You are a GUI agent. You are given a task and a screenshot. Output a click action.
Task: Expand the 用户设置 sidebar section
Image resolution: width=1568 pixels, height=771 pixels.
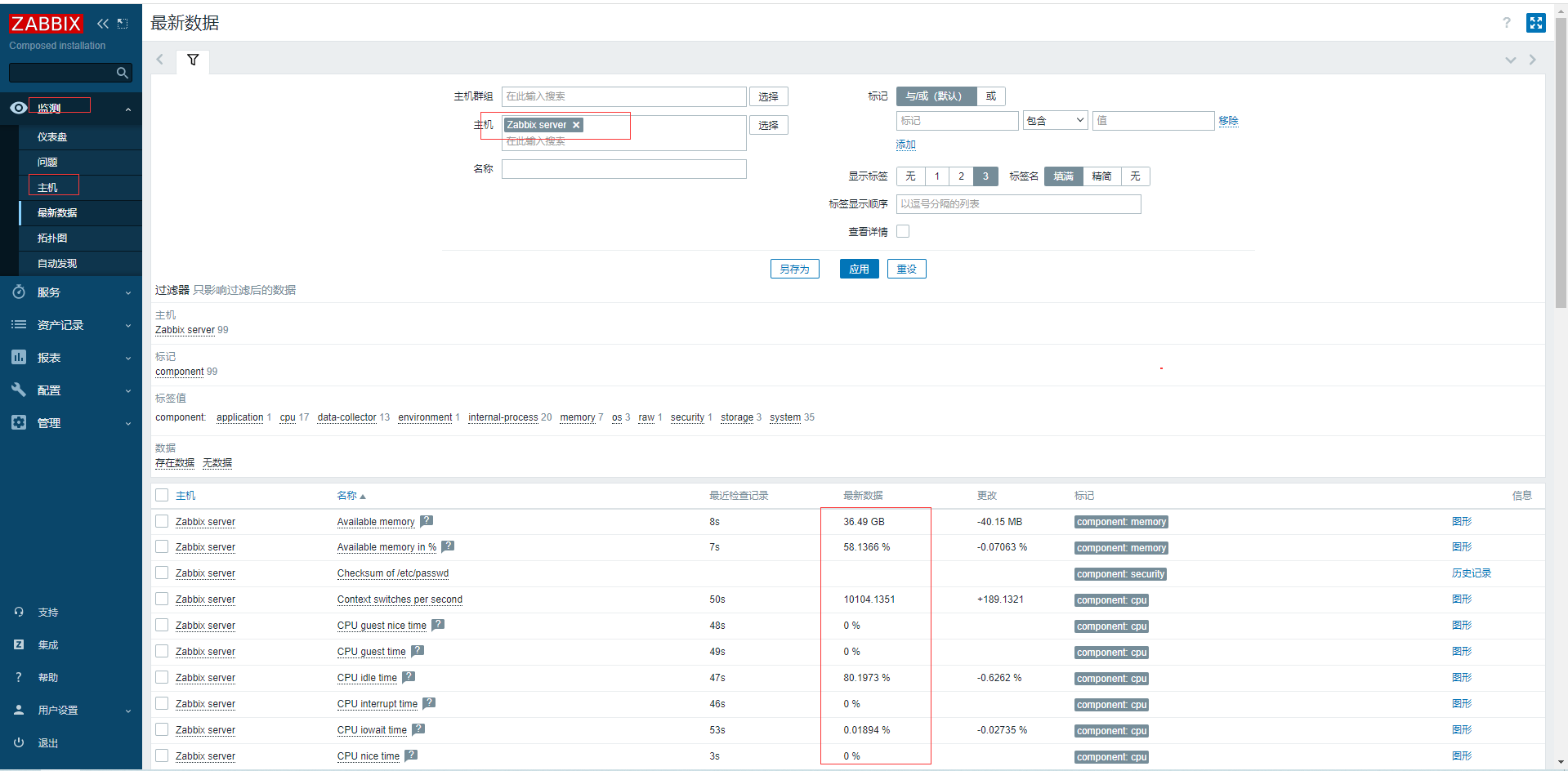coord(128,711)
